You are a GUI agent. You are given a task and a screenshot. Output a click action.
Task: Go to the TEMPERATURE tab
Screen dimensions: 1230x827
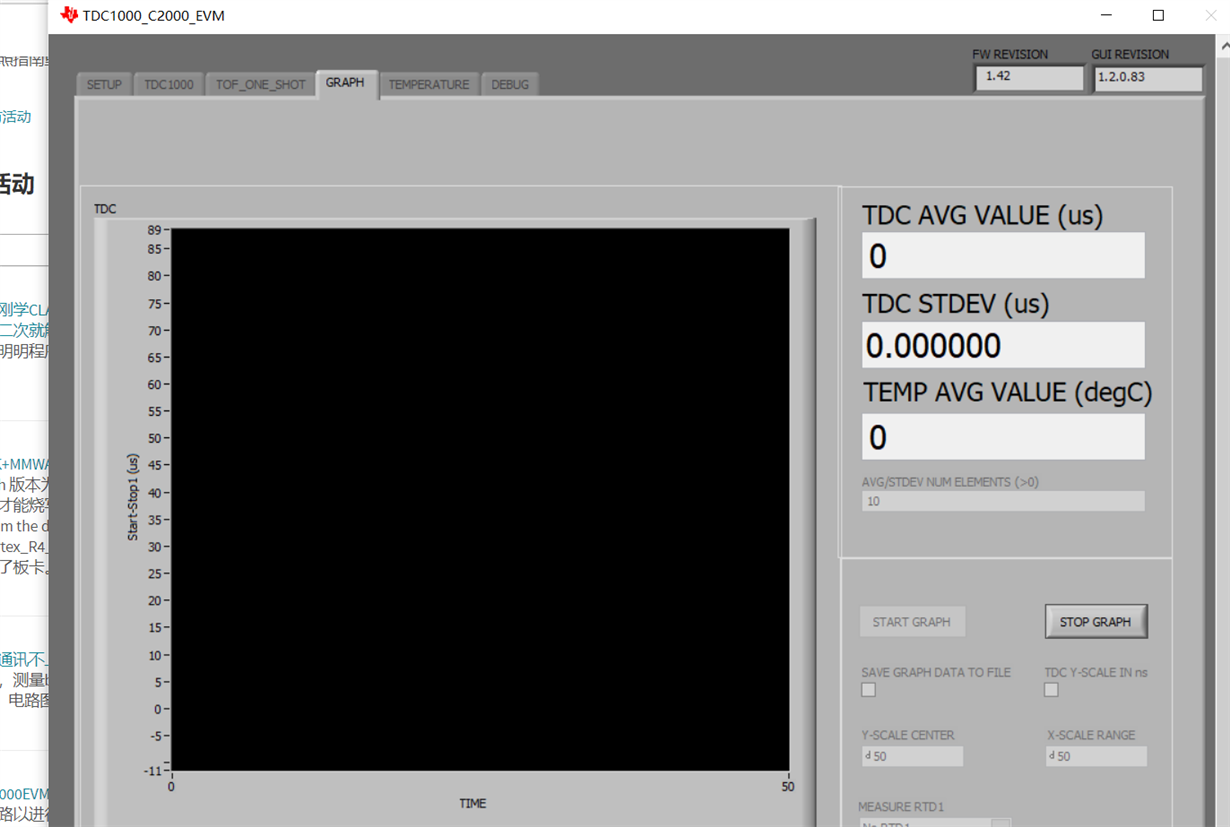(x=429, y=85)
